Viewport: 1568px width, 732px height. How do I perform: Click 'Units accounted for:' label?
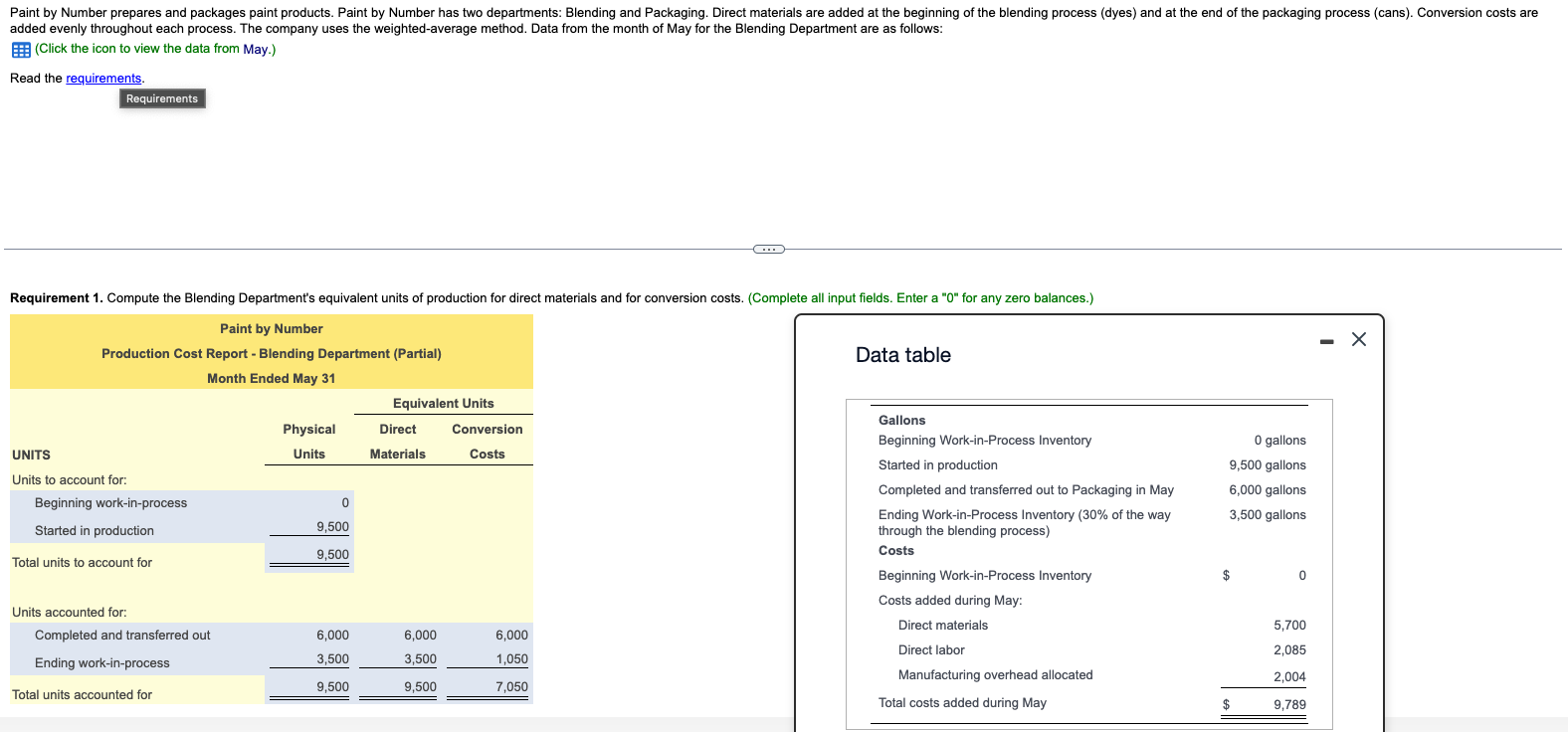coord(70,613)
